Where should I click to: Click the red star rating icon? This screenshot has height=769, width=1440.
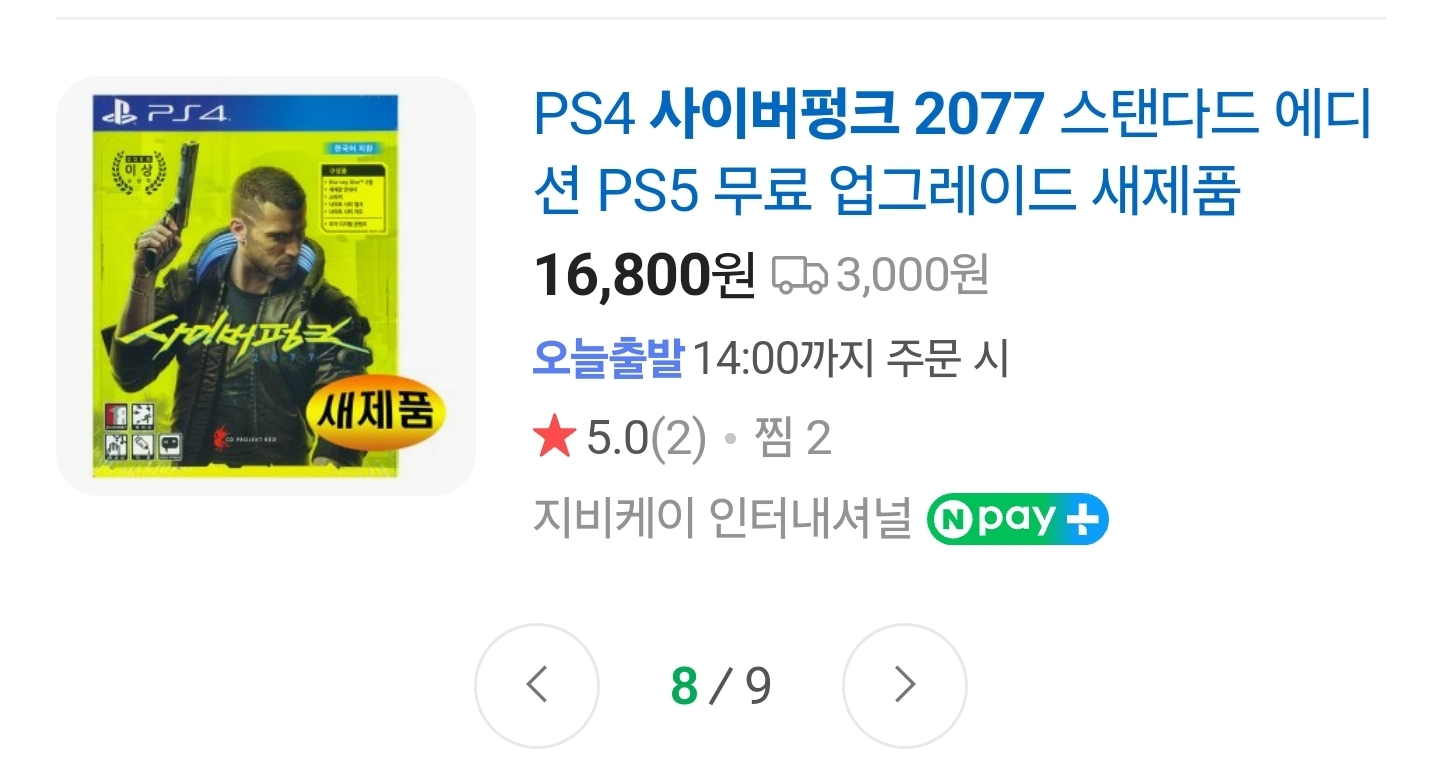(x=555, y=438)
